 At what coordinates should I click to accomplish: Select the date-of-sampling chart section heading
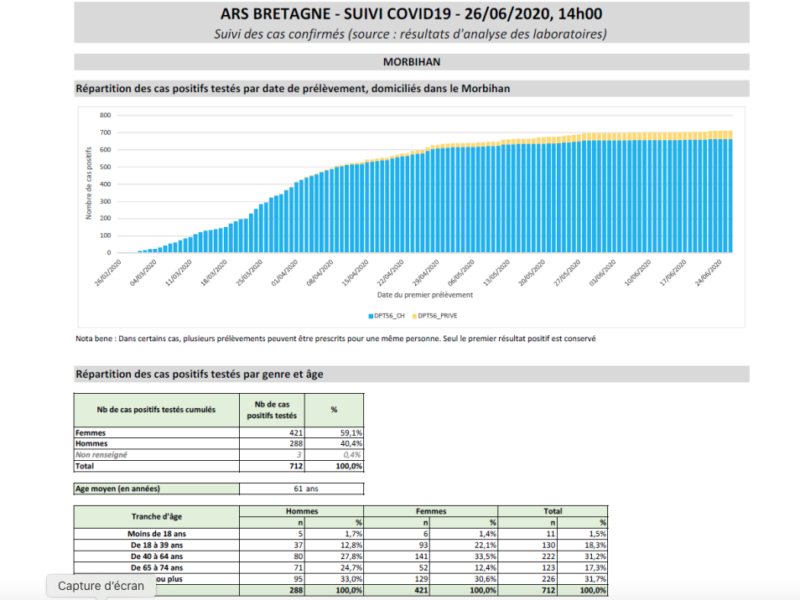tap(293, 88)
